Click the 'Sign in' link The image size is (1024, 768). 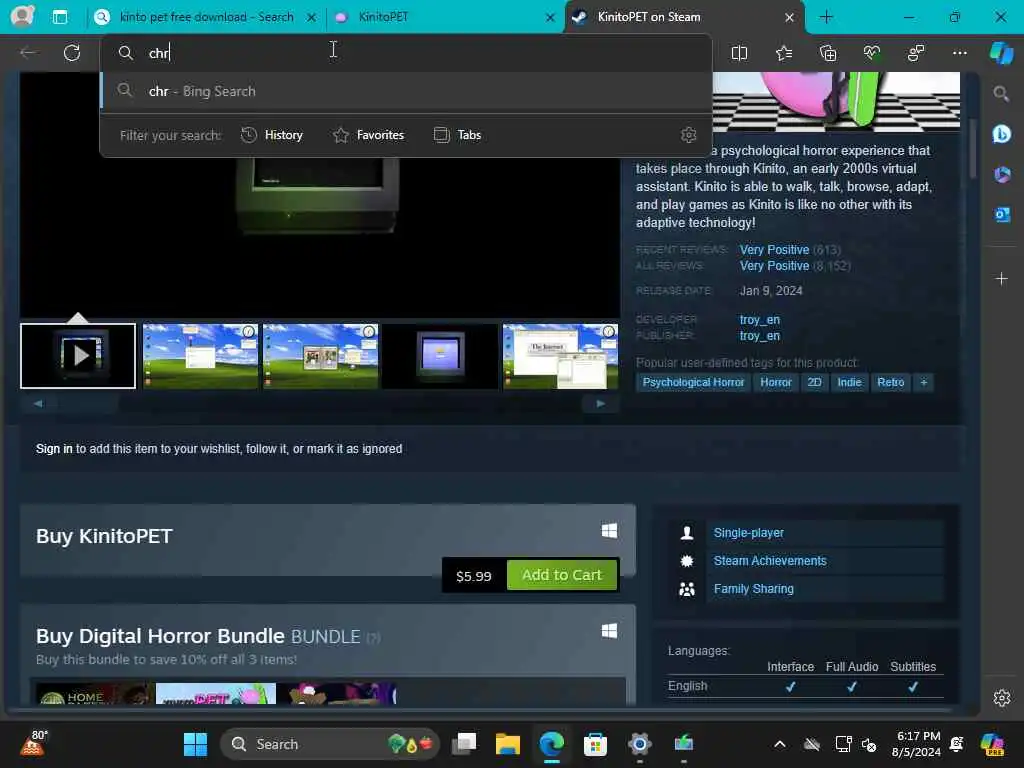click(54, 449)
